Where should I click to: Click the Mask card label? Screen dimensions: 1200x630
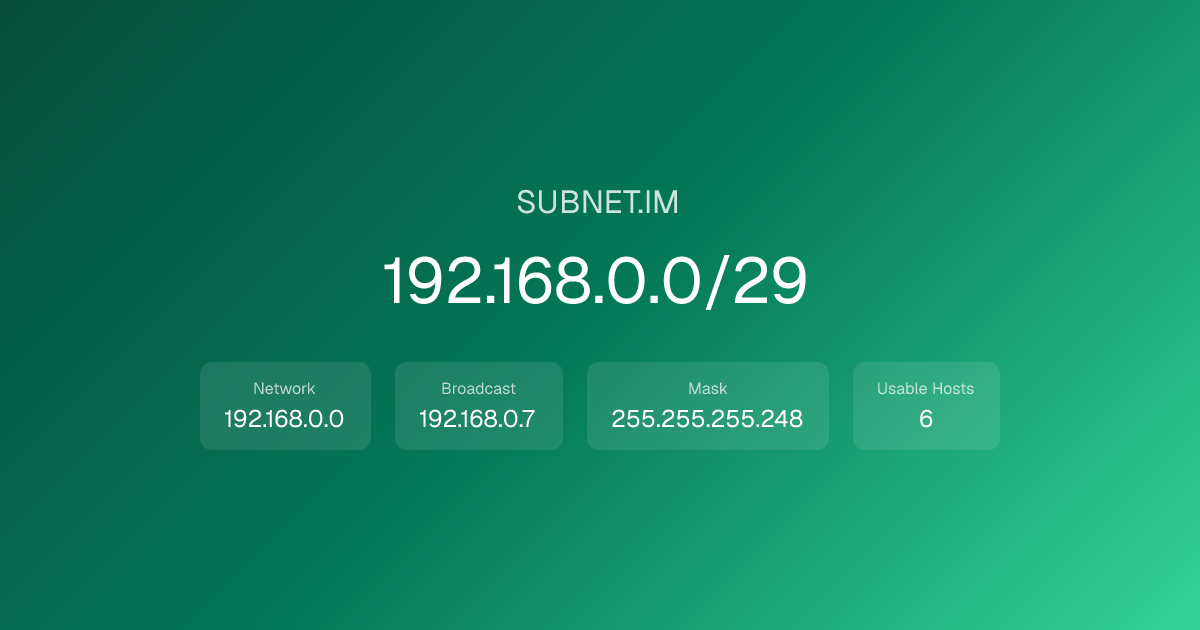click(x=708, y=388)
